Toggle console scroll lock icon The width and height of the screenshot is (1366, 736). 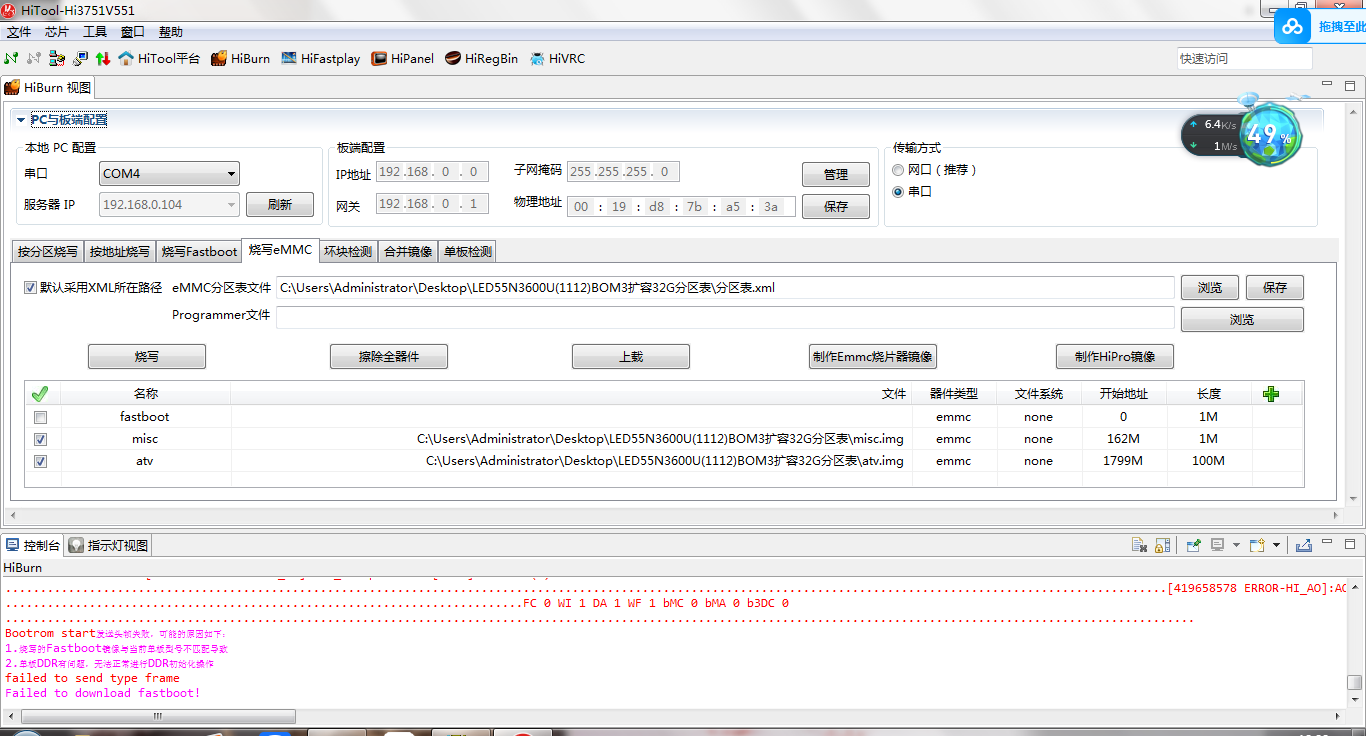pos(1162,545)
